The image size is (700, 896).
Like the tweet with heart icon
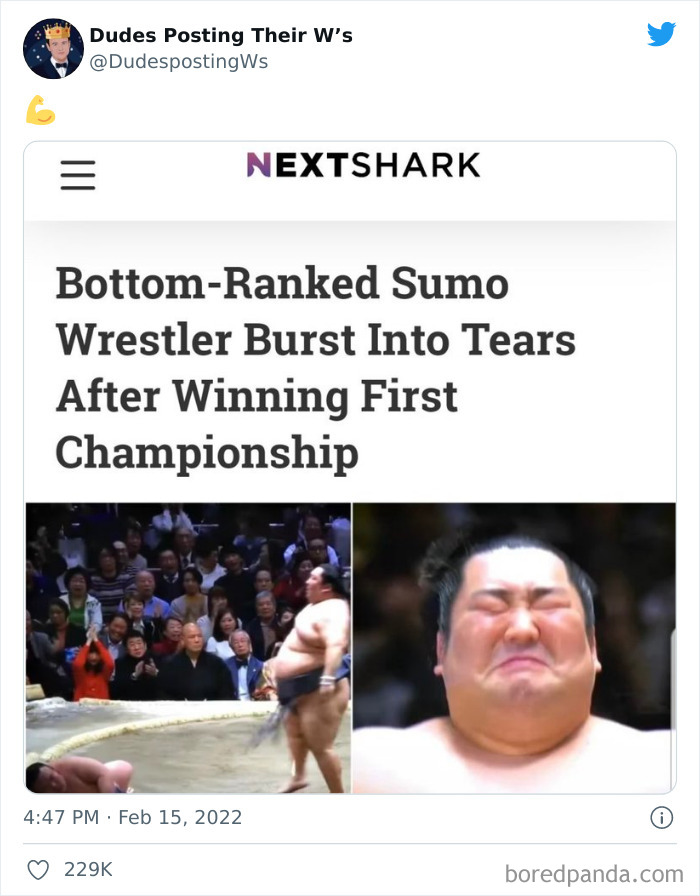(x=38, y=870)
